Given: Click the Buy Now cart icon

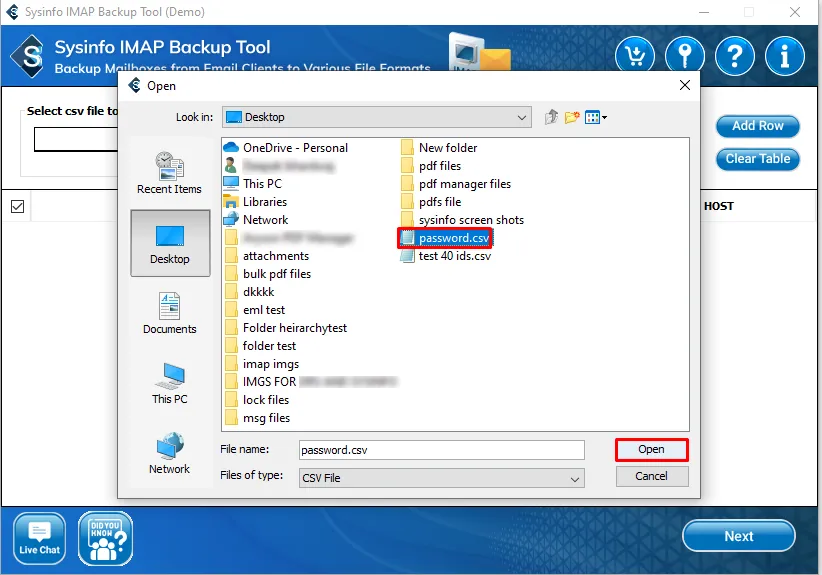Looking at the screenshot, I should [x=635, y=56].
